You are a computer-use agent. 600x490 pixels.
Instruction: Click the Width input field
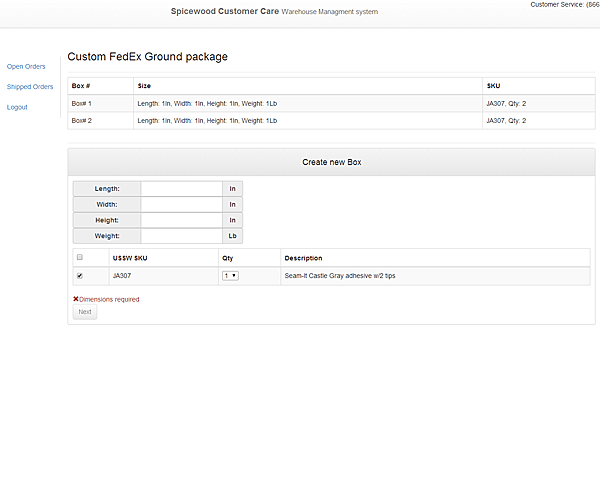[x=181, y=205]
